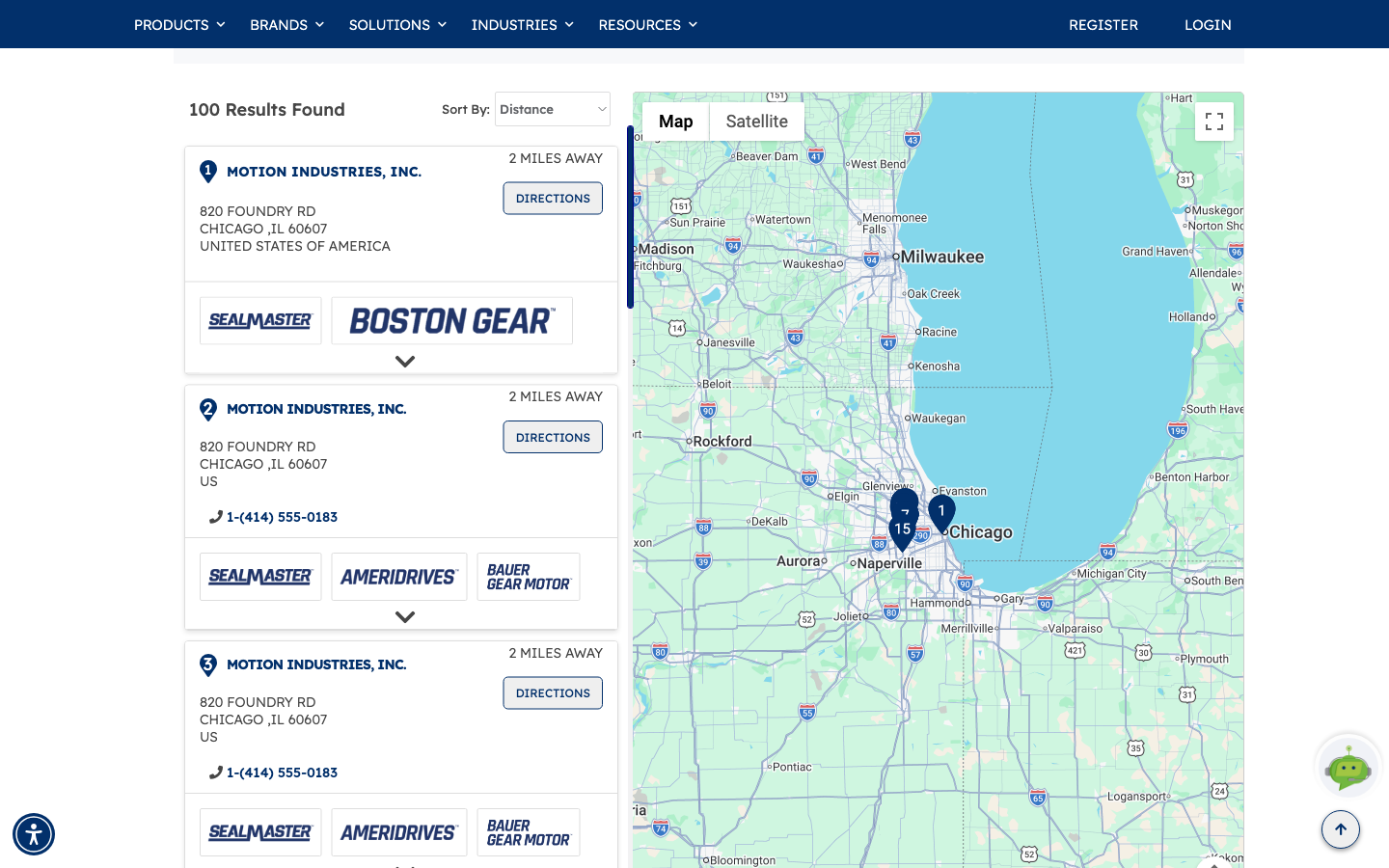This screenshot has width=1389, height=868.
Task: Click the numbered pin icon for result 3
Action: click(x=208, y=665)
